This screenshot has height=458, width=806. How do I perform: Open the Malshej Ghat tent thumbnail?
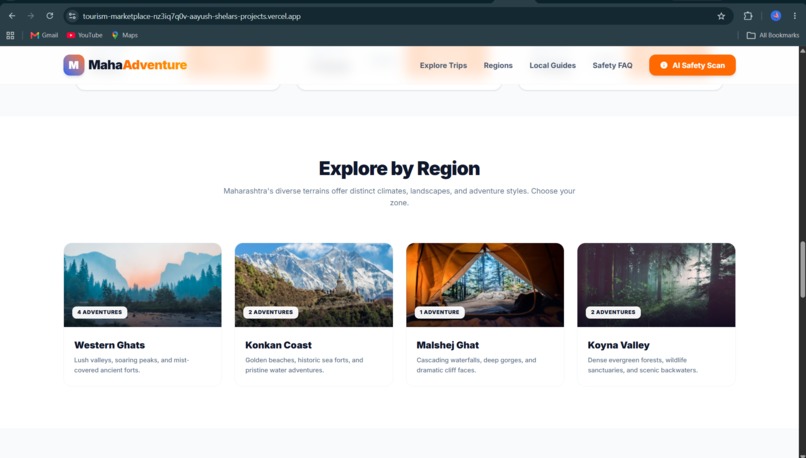click(x=485, y=285)
